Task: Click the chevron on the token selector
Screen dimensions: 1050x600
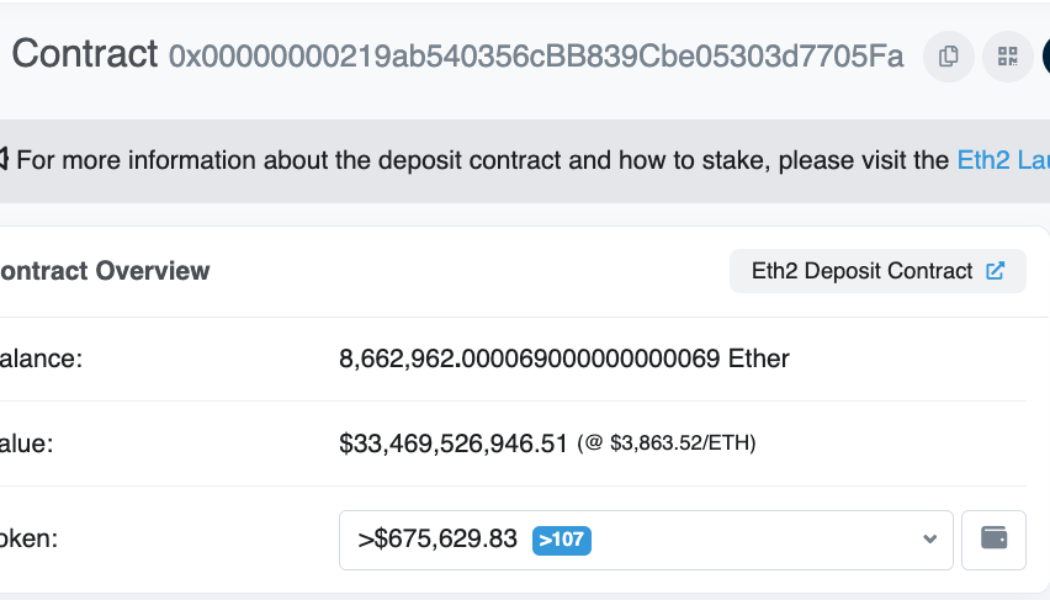Action: click(x=929, y=540)
